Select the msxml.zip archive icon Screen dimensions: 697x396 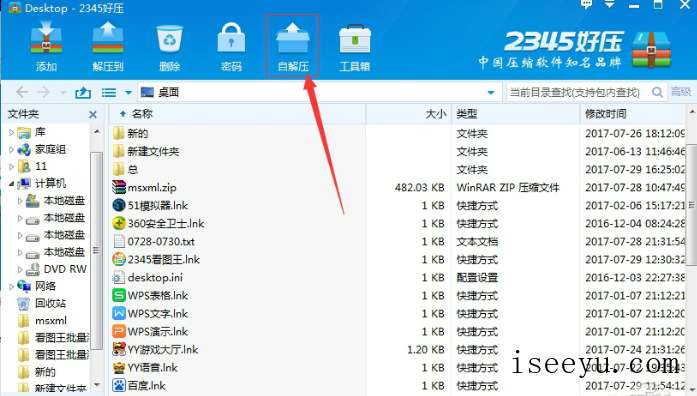pyautogui.click(x=119, y=187)
